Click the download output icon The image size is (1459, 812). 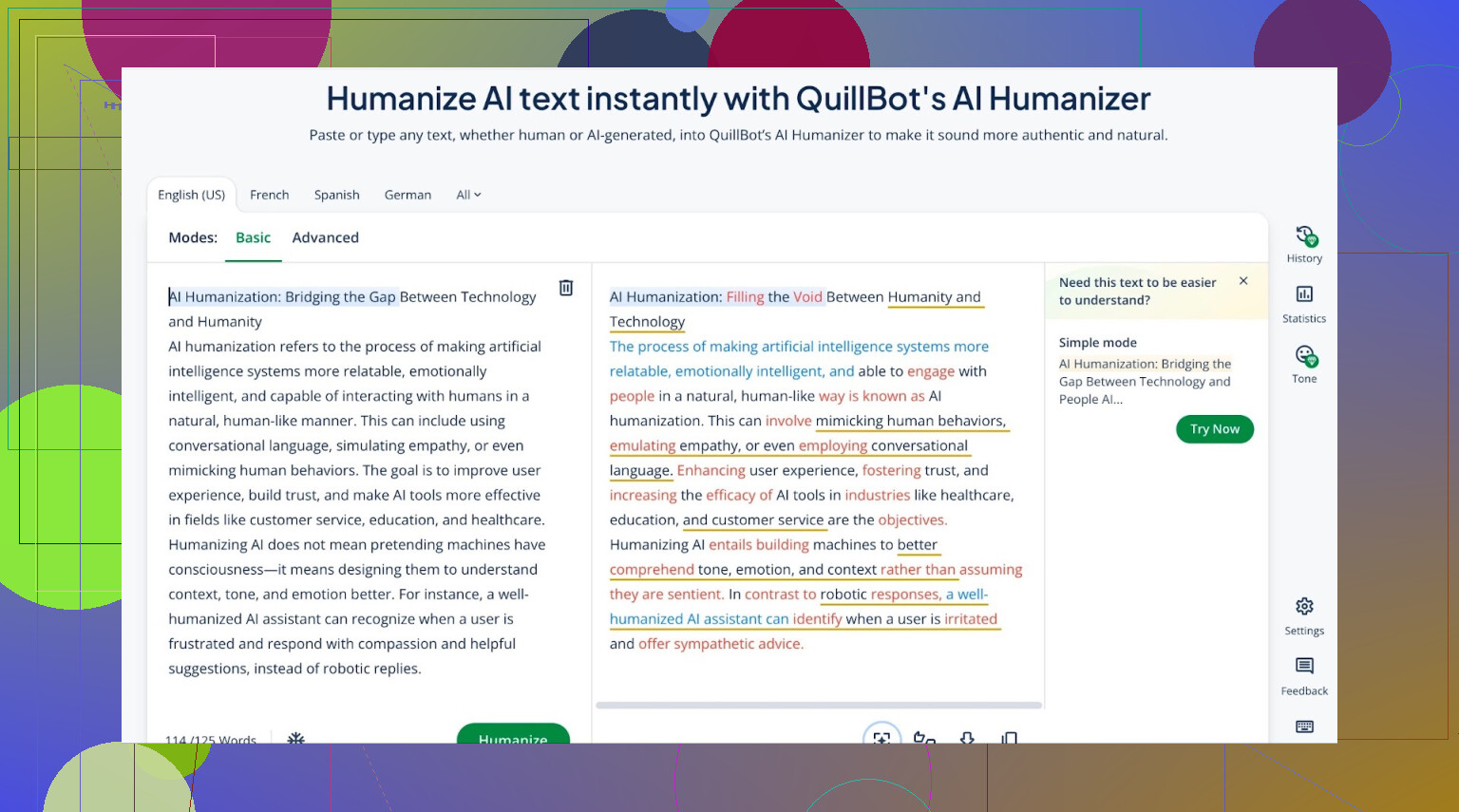pyautogui.click(x=967, y=737)
